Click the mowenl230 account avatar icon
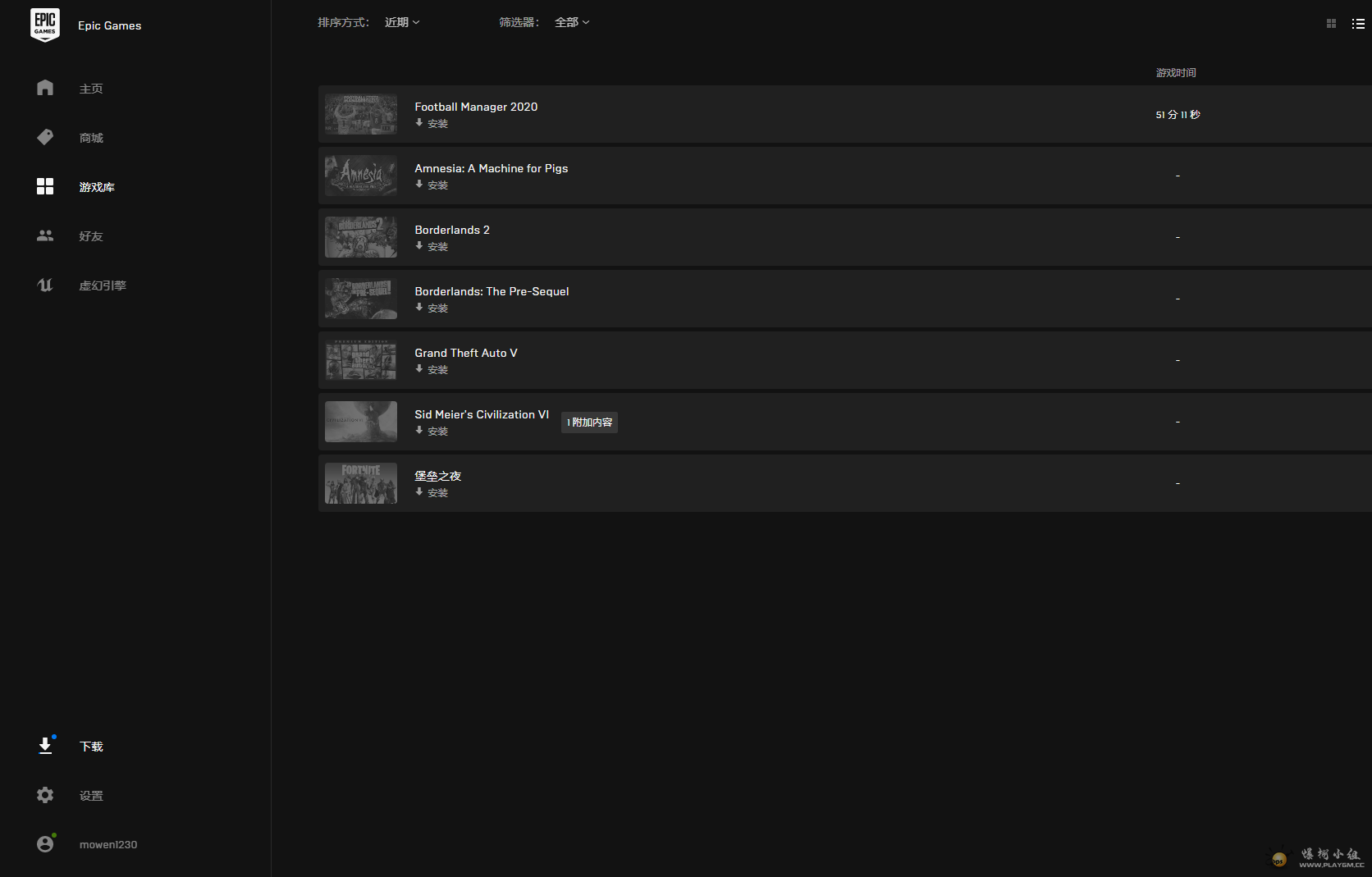The height and width of the screenshot is (877, 1372). coord(45,843)
